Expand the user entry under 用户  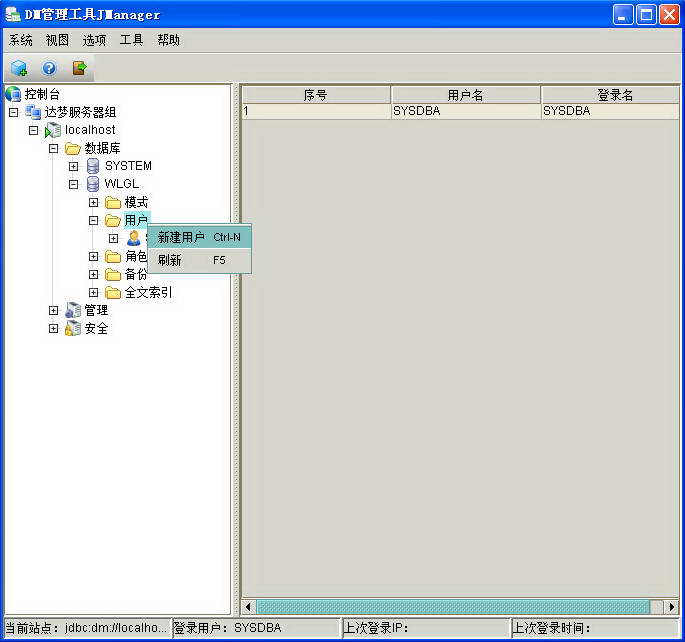pos(114,238)
